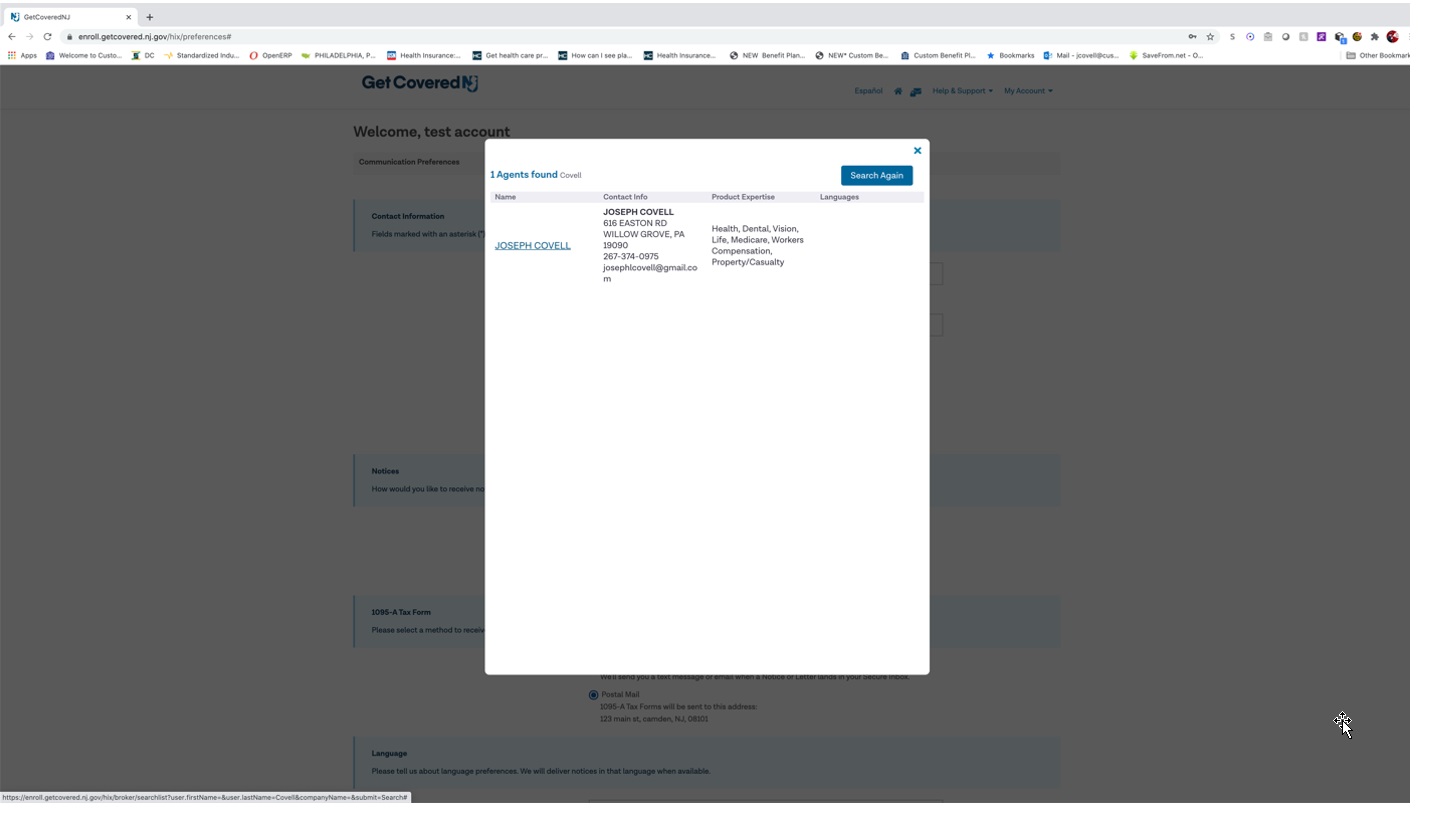
Task: Open the SaveFrom.net bookmark
Action: [1166, 56]
